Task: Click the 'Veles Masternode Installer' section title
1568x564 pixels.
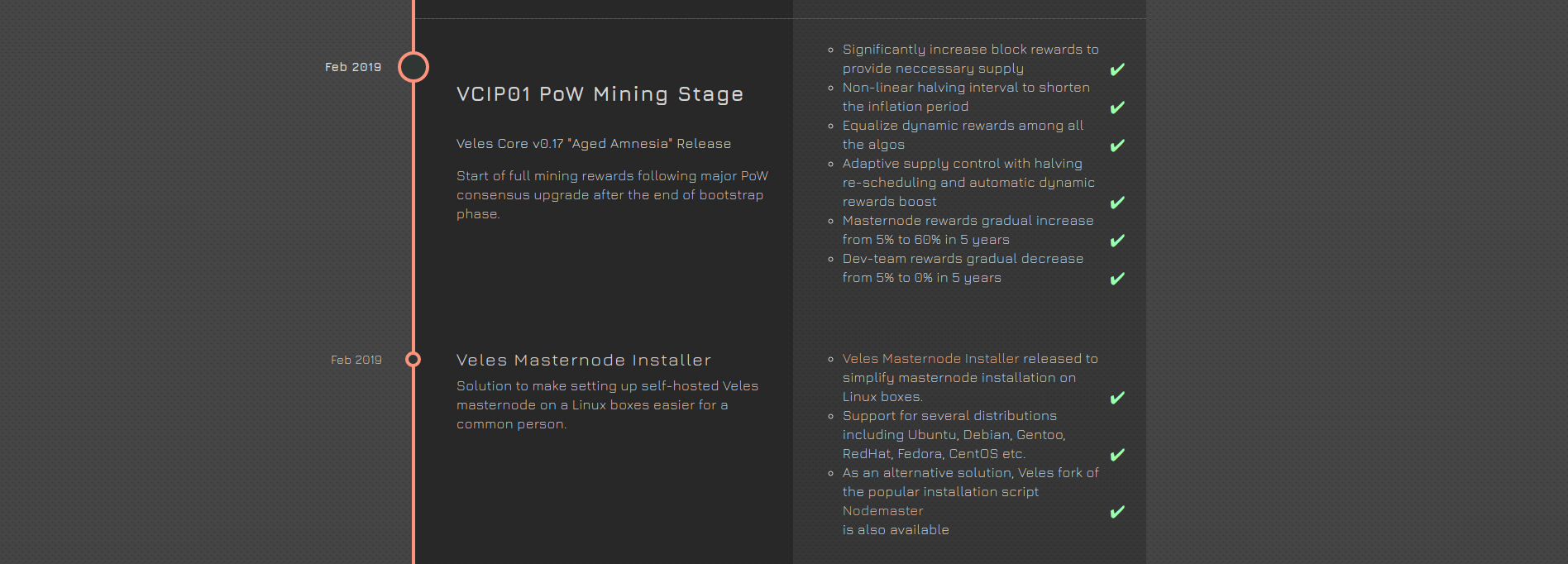Action: point(584,361)
